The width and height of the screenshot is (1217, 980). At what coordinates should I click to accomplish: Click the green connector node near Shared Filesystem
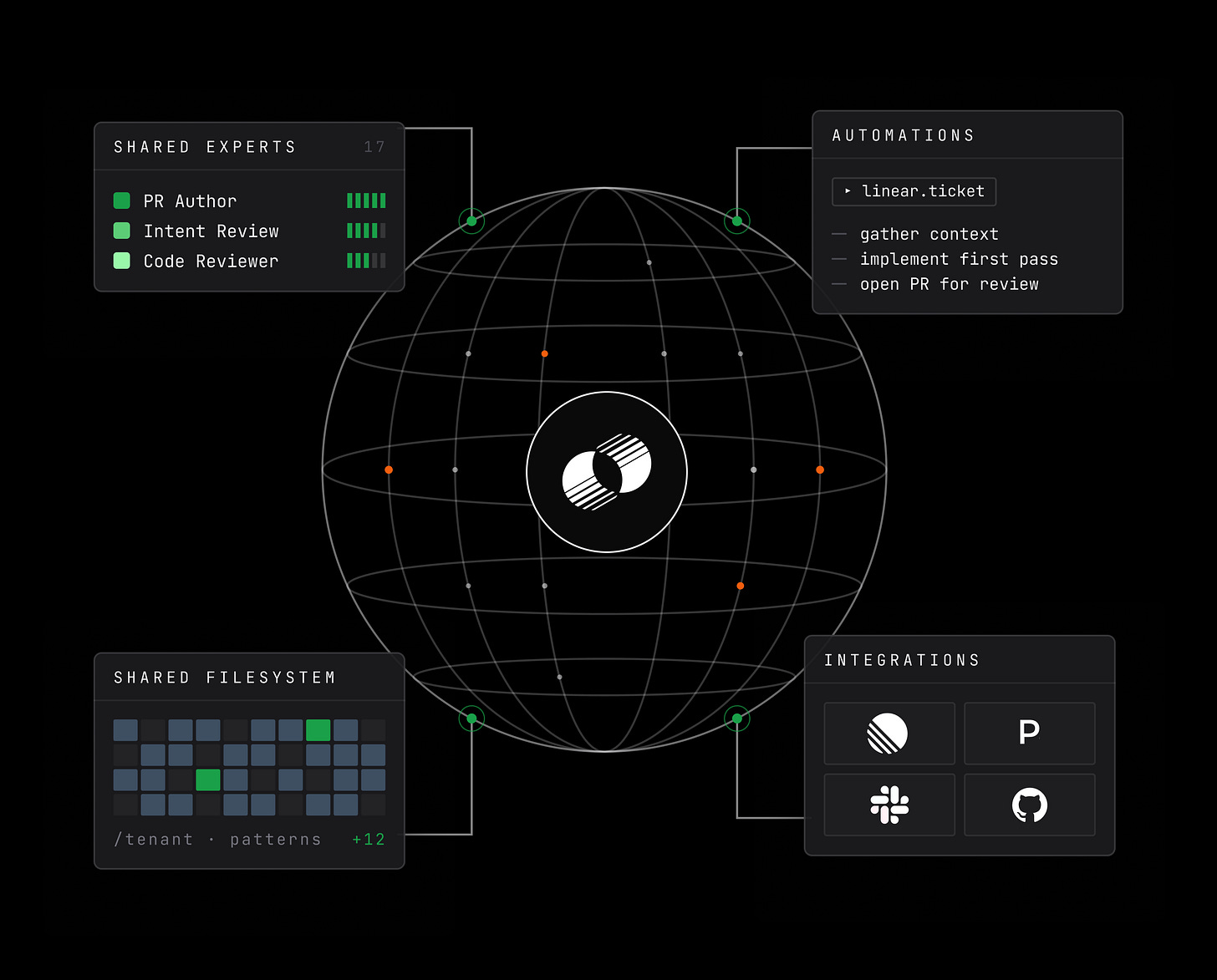pos(471,718)
